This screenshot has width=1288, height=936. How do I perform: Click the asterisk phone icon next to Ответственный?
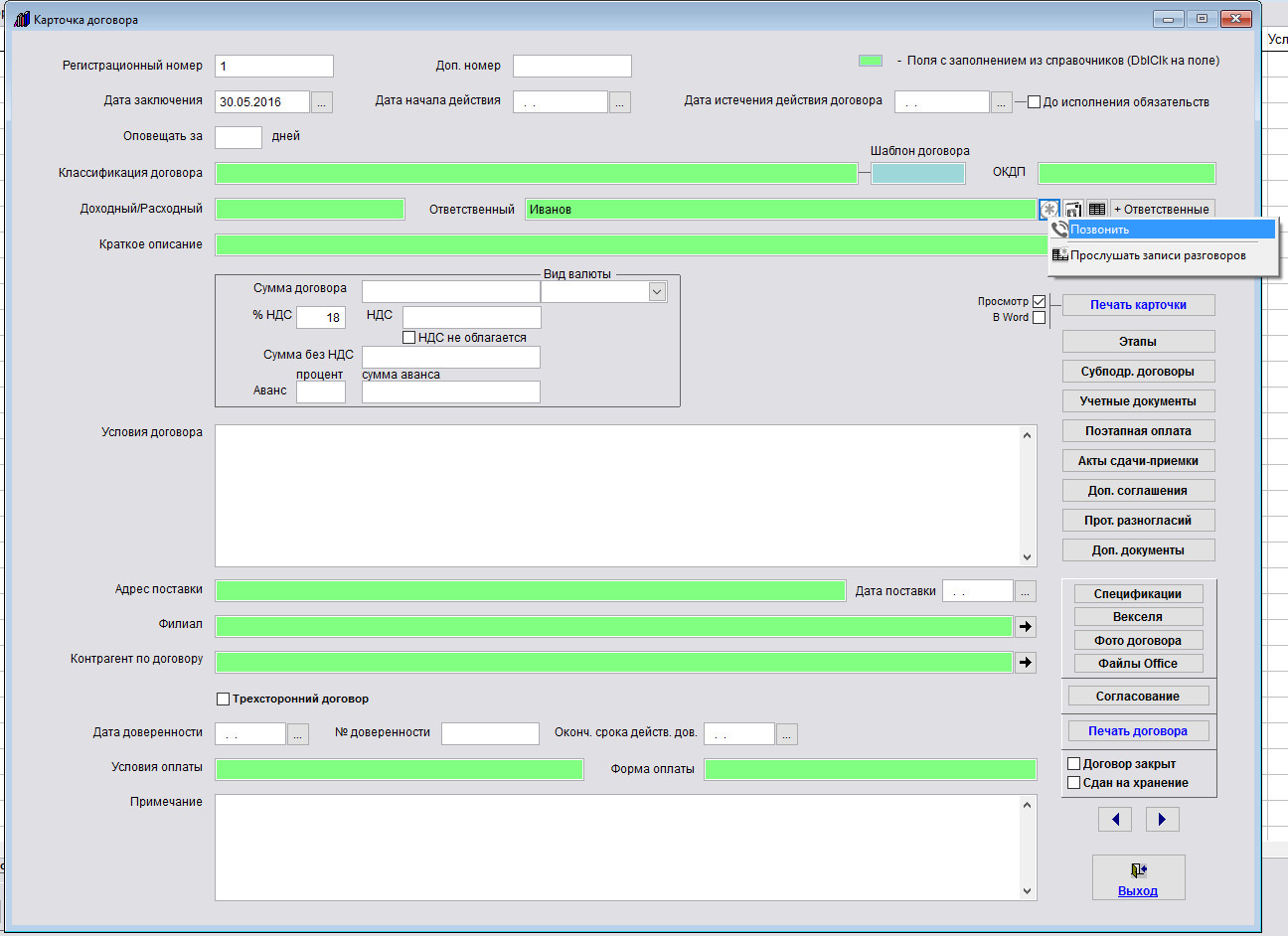(x=1049, y=210)
